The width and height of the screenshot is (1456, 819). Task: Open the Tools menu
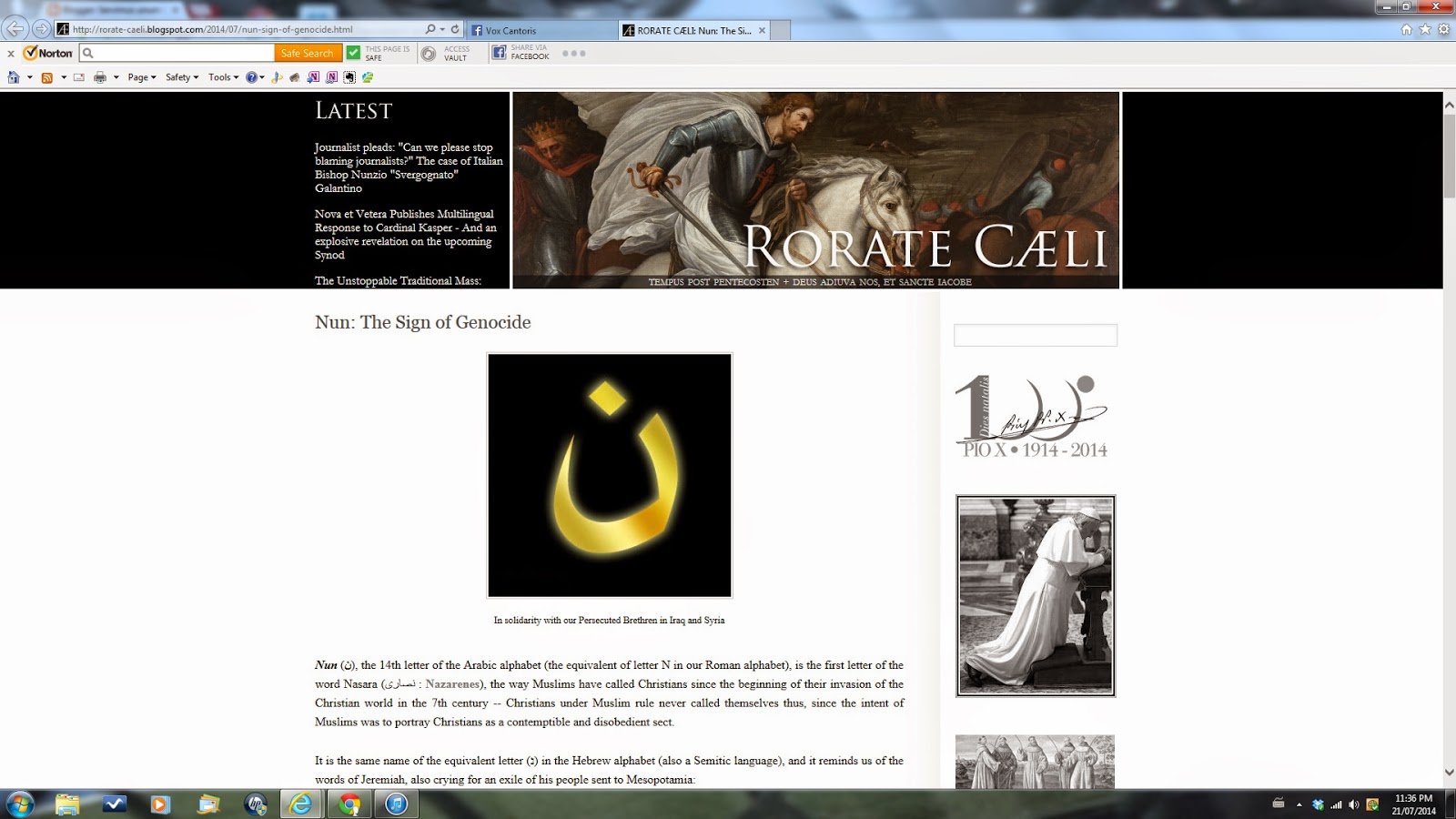point(223,77)
